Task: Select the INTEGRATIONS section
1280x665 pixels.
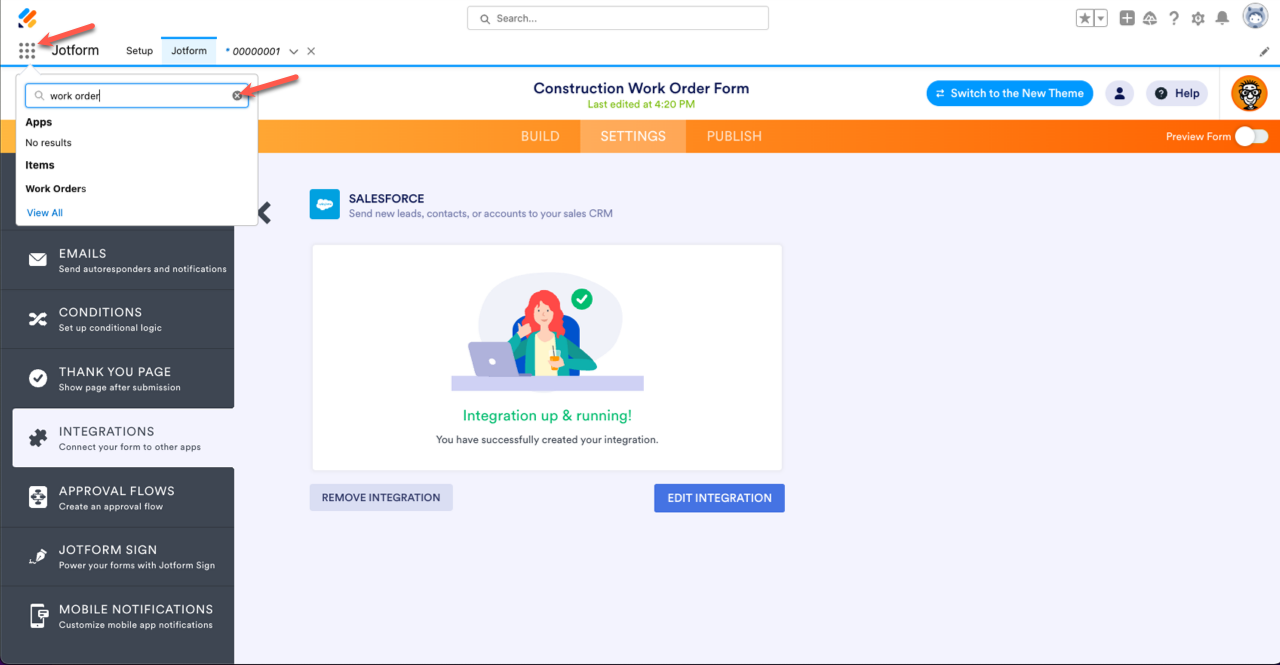Action: click(x=123, y=438)
